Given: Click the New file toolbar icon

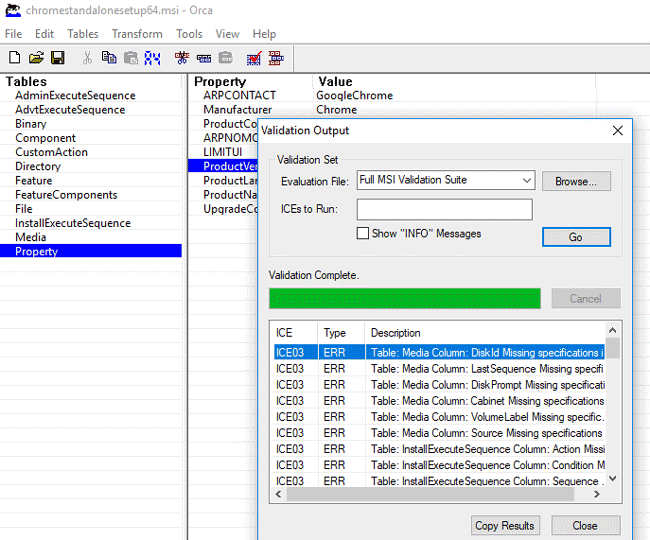Looking at the screenshot, I should click(14, 58).
